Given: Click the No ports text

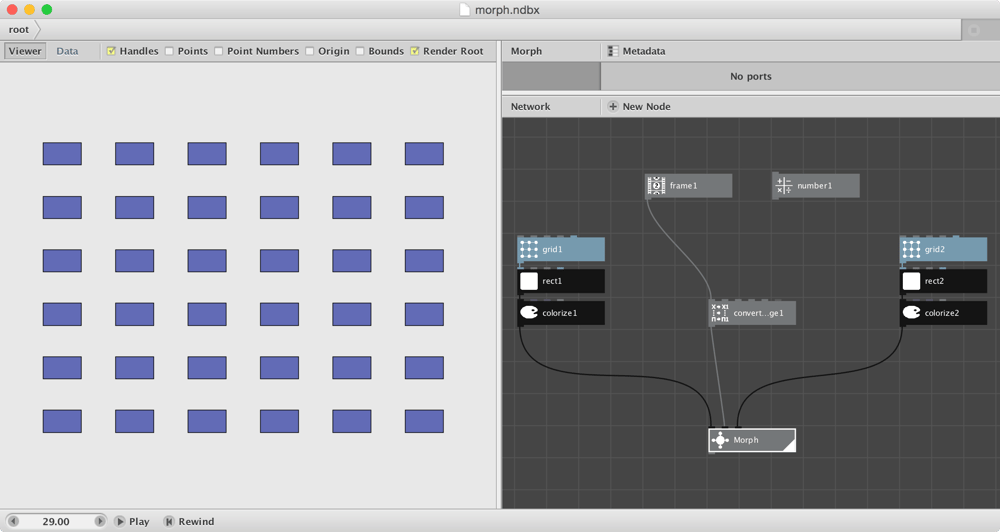Looking at the screenshot, I should 751,77.
